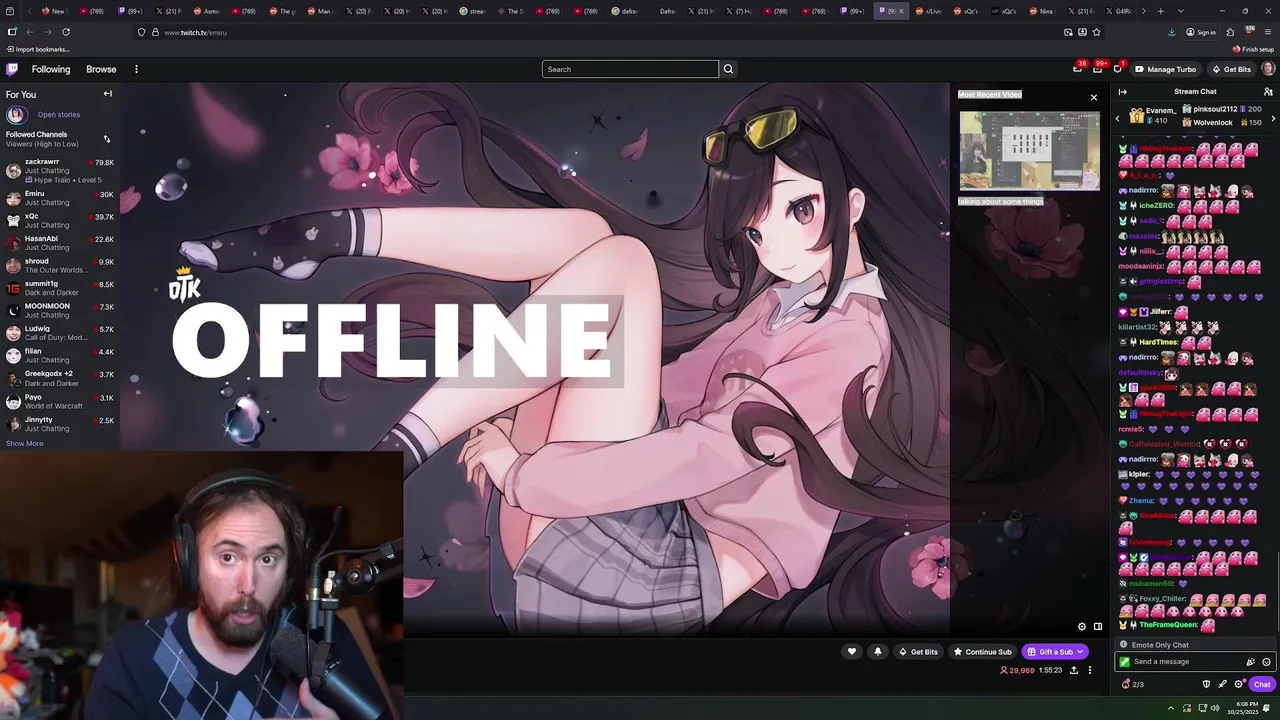This screenshot has width=1280, height=720.
Task: Open the Following tab
Action: click(50, 69)
